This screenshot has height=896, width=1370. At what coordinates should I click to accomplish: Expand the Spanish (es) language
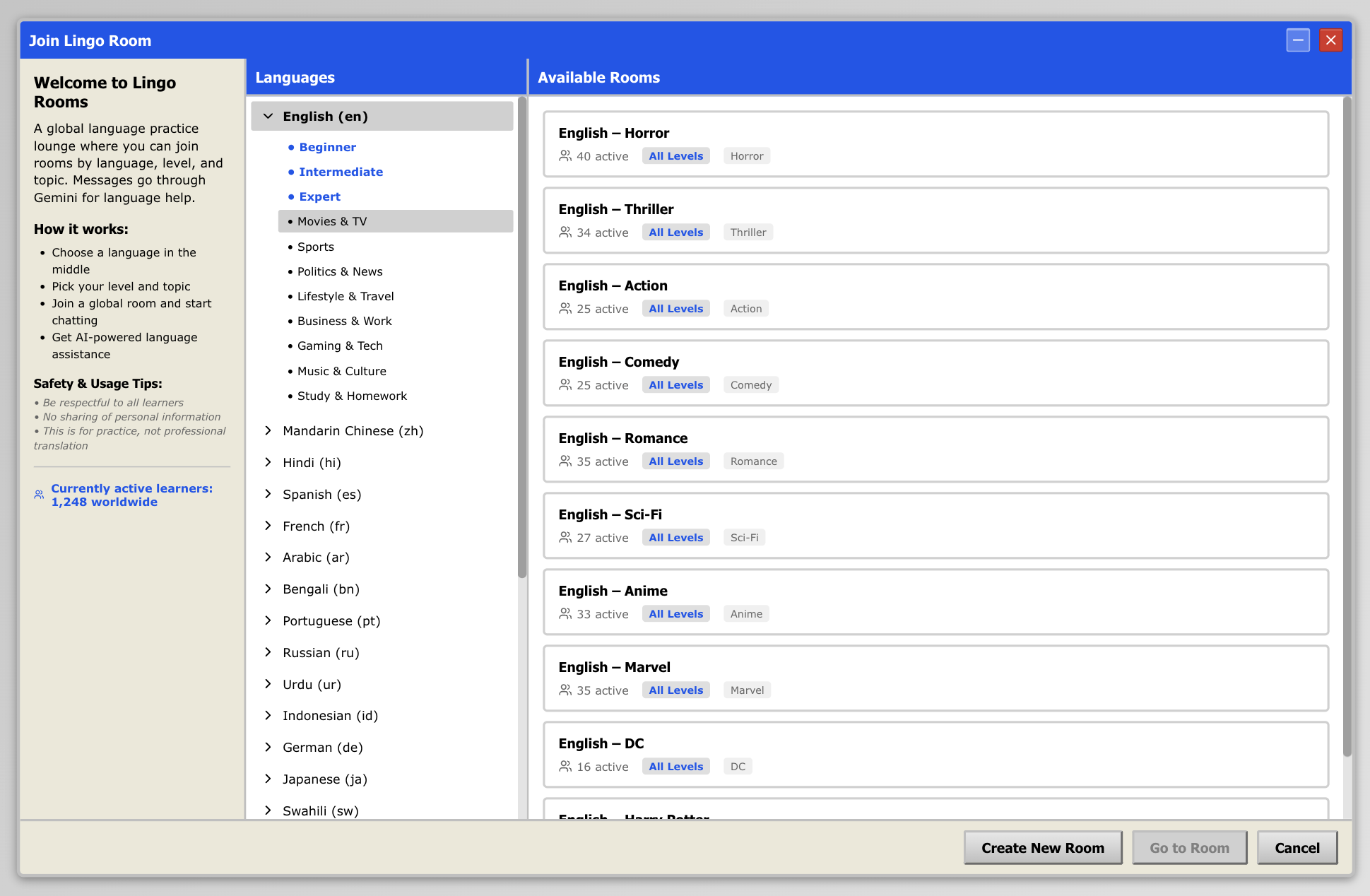[x=268, y=494]
